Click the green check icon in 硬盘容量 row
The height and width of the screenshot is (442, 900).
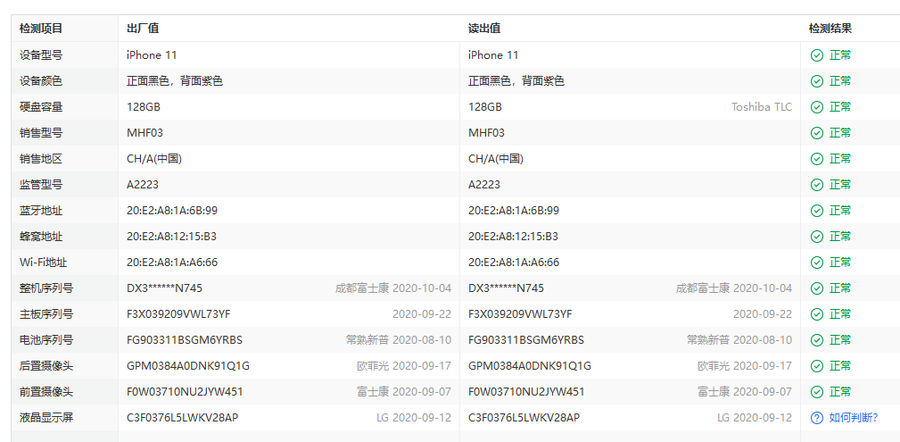click(817, 107)
